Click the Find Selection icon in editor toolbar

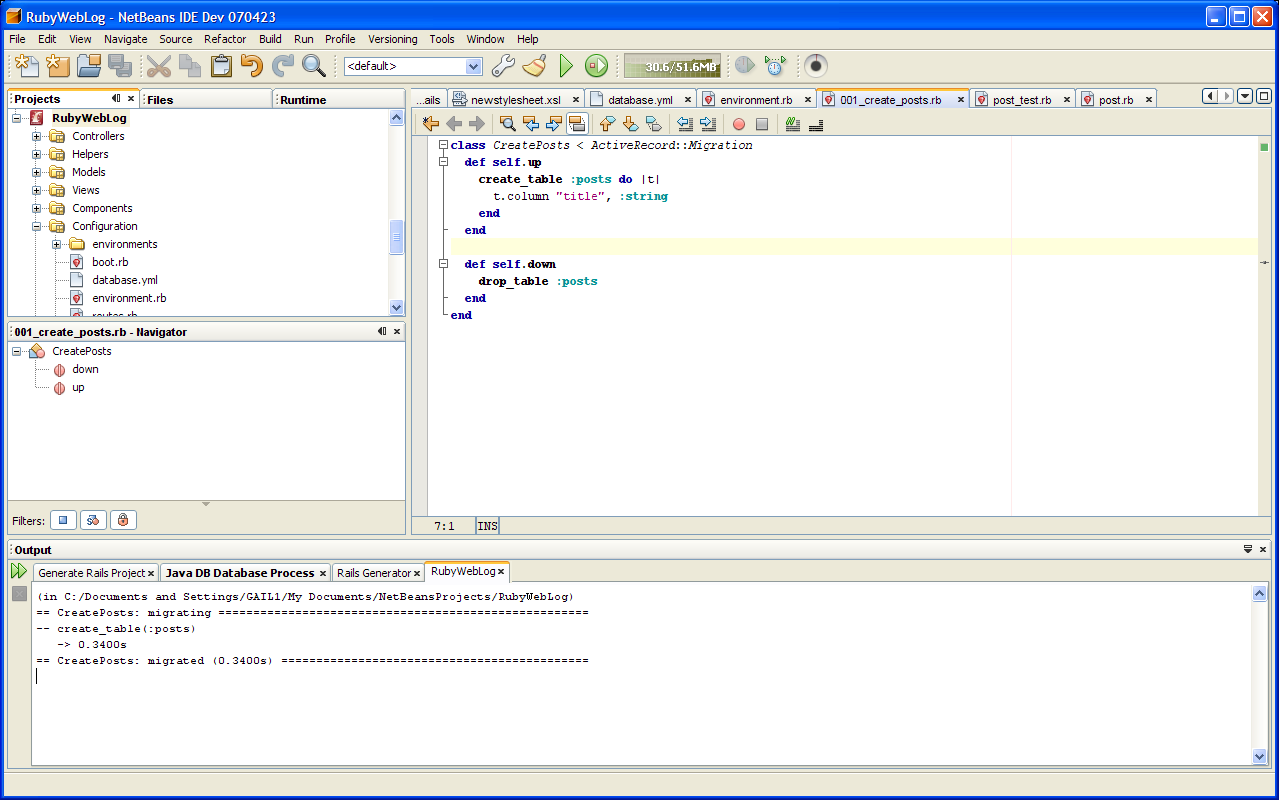coord(508,124)
